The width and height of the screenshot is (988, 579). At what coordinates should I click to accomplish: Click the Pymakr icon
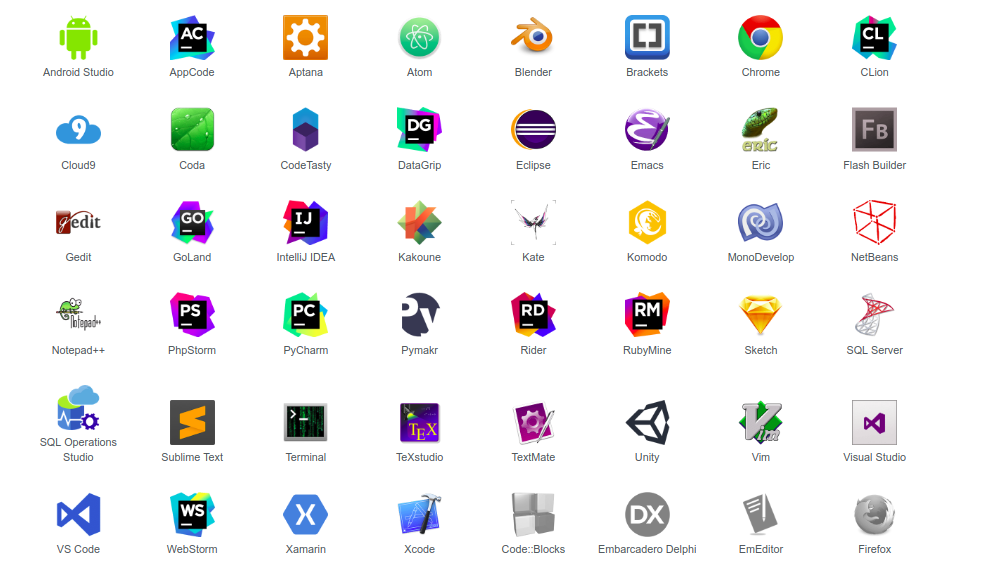click(x=420, y=314)
